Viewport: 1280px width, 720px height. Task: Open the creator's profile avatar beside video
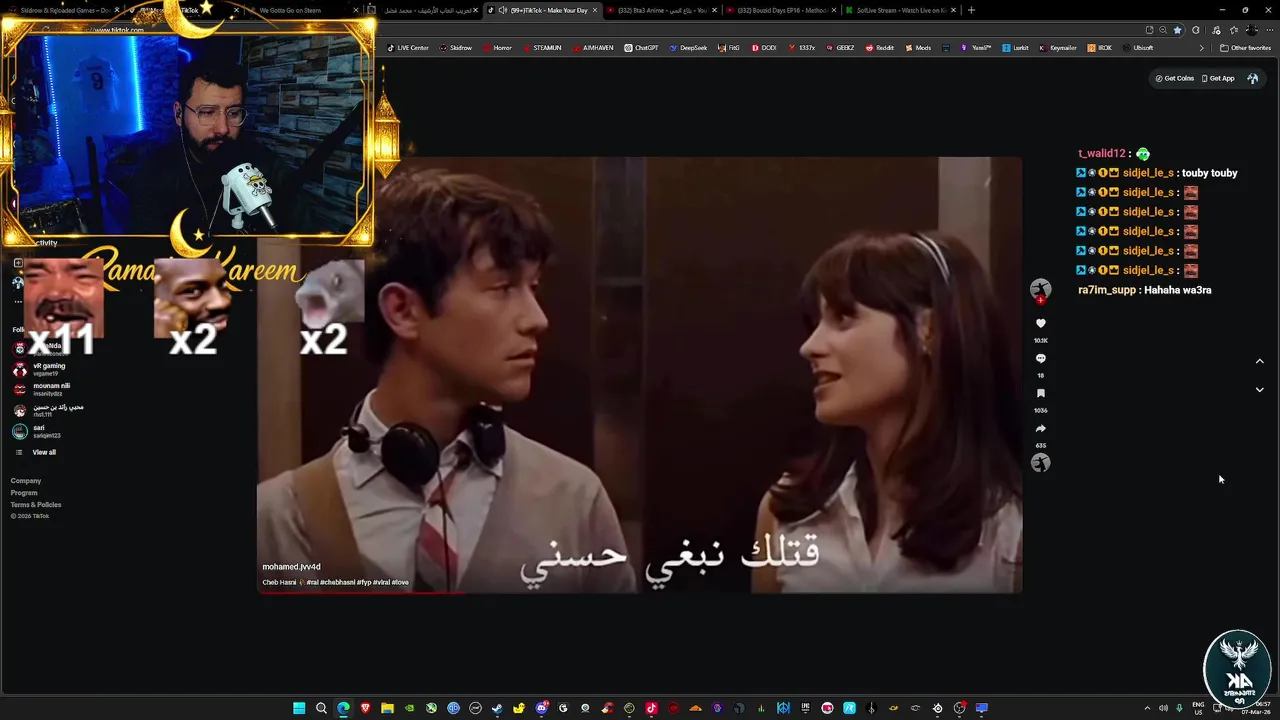coord(1040,289)
